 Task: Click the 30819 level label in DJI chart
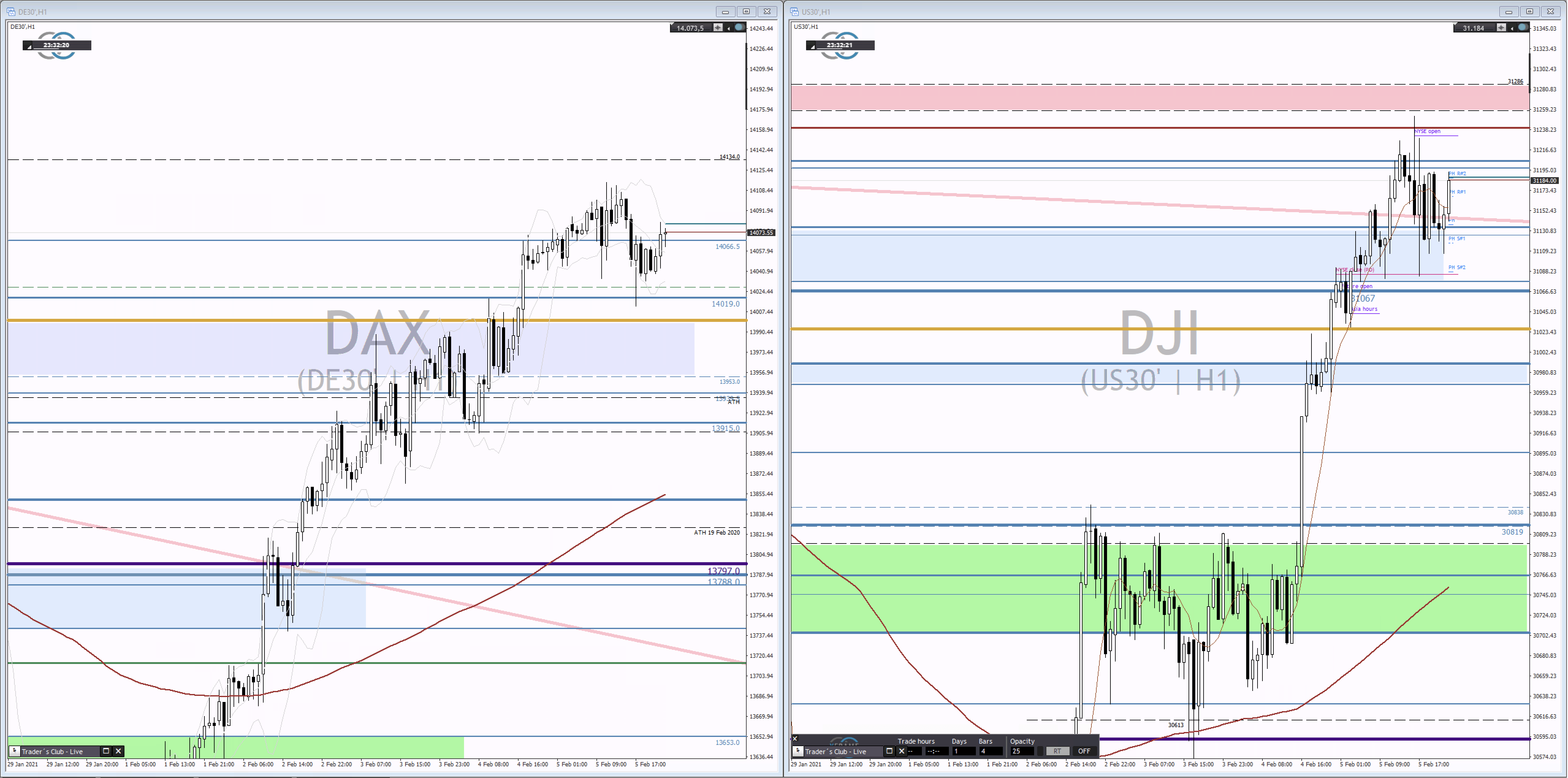point(1512,532)
